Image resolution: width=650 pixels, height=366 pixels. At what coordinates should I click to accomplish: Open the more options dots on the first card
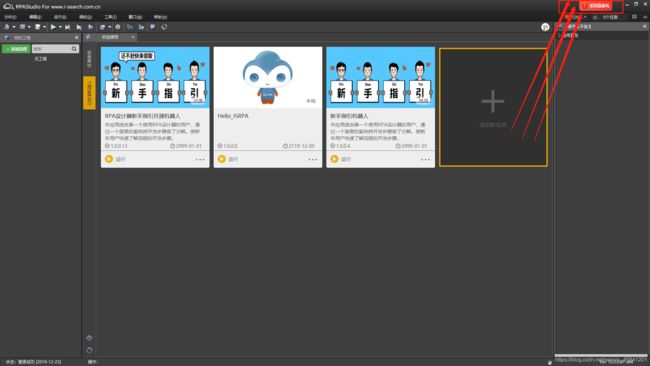pos(200,160)
